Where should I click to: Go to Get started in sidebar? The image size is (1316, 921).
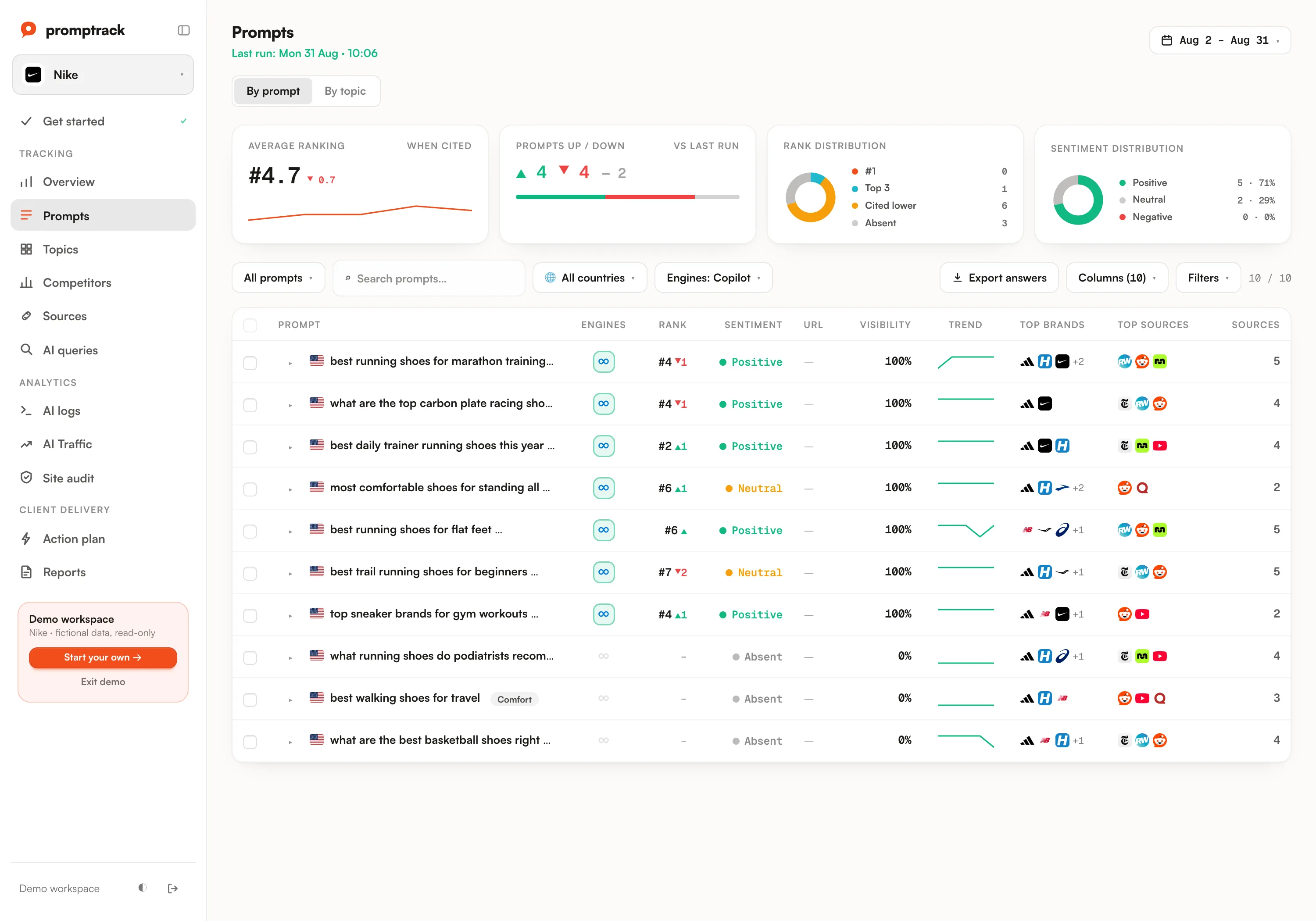(103, 121)
